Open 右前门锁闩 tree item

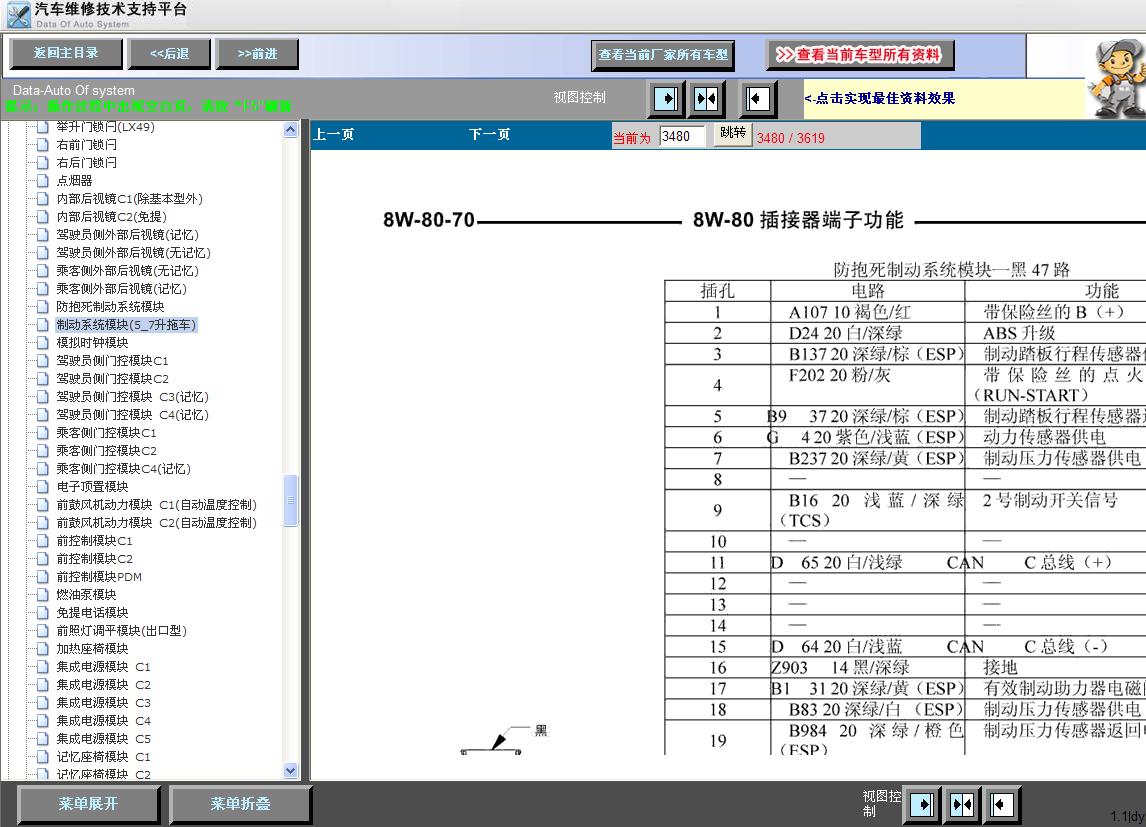click(86, 145)
